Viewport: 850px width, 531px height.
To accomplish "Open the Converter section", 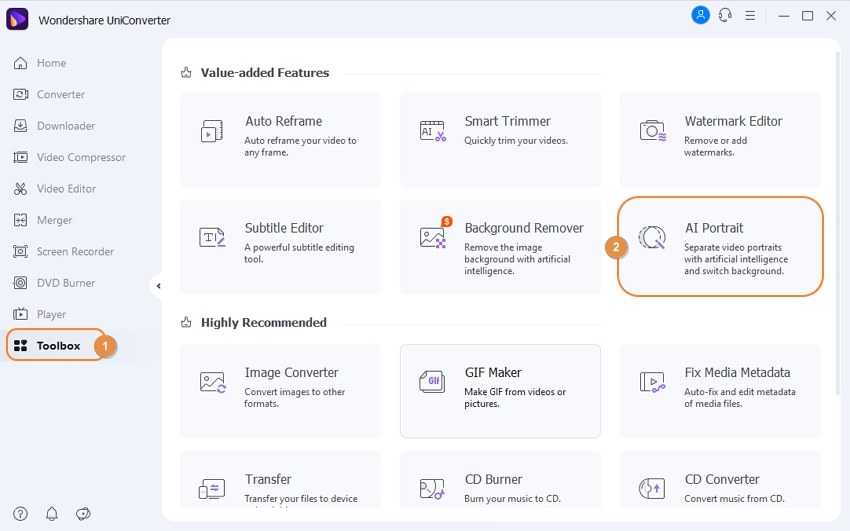I will (x=60, y=94).
